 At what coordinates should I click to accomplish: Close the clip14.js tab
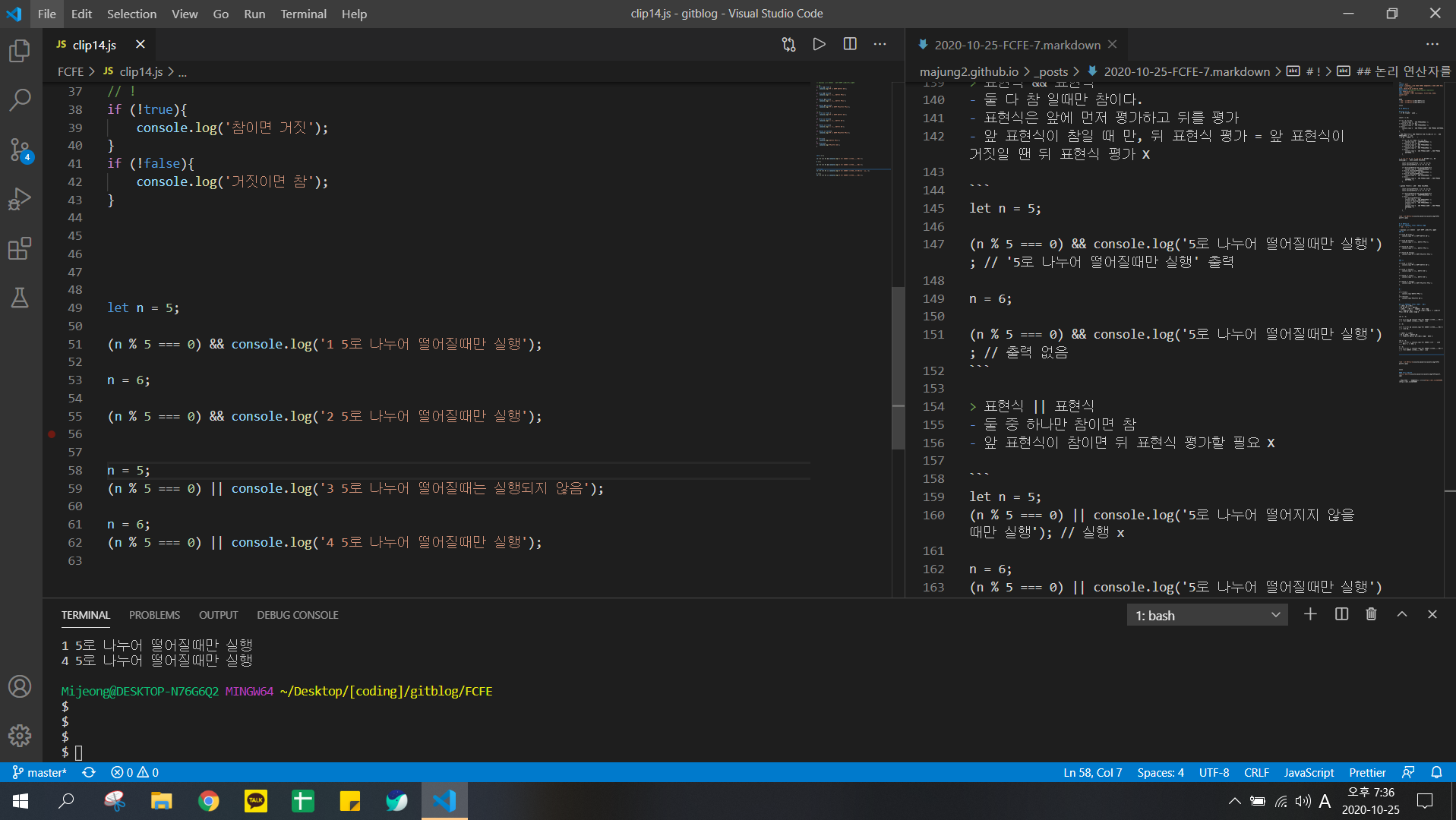[141, 45]
